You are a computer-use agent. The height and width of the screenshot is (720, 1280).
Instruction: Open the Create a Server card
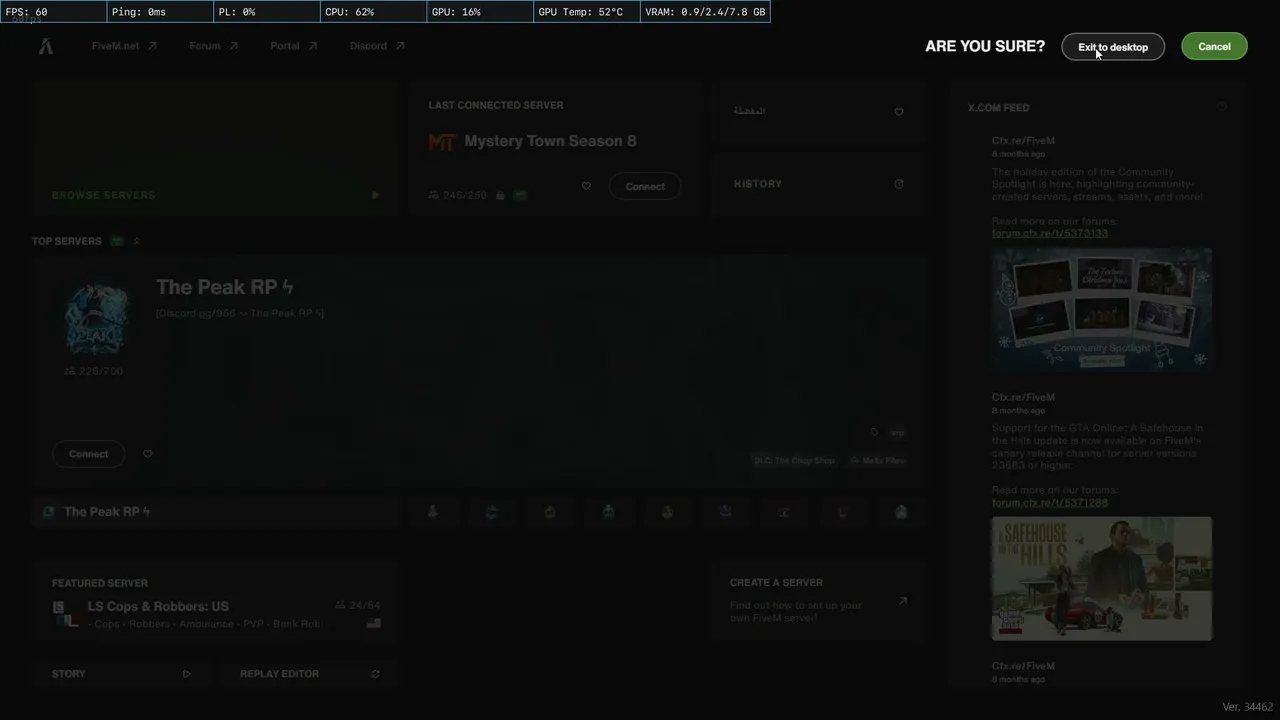819,602
